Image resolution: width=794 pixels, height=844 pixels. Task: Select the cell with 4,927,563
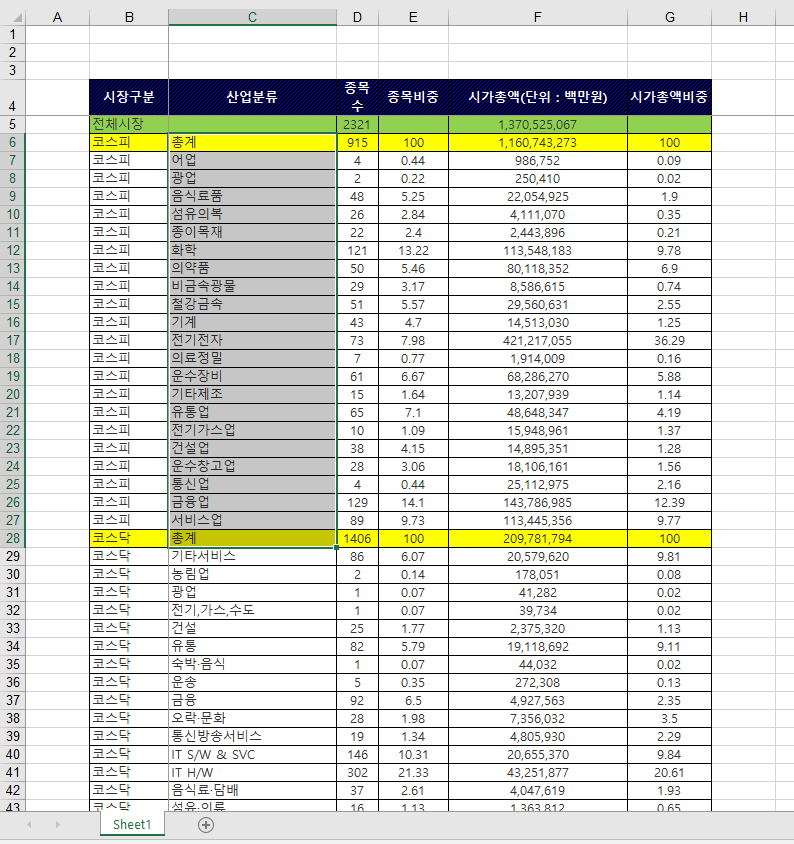[x=537, y=700]
